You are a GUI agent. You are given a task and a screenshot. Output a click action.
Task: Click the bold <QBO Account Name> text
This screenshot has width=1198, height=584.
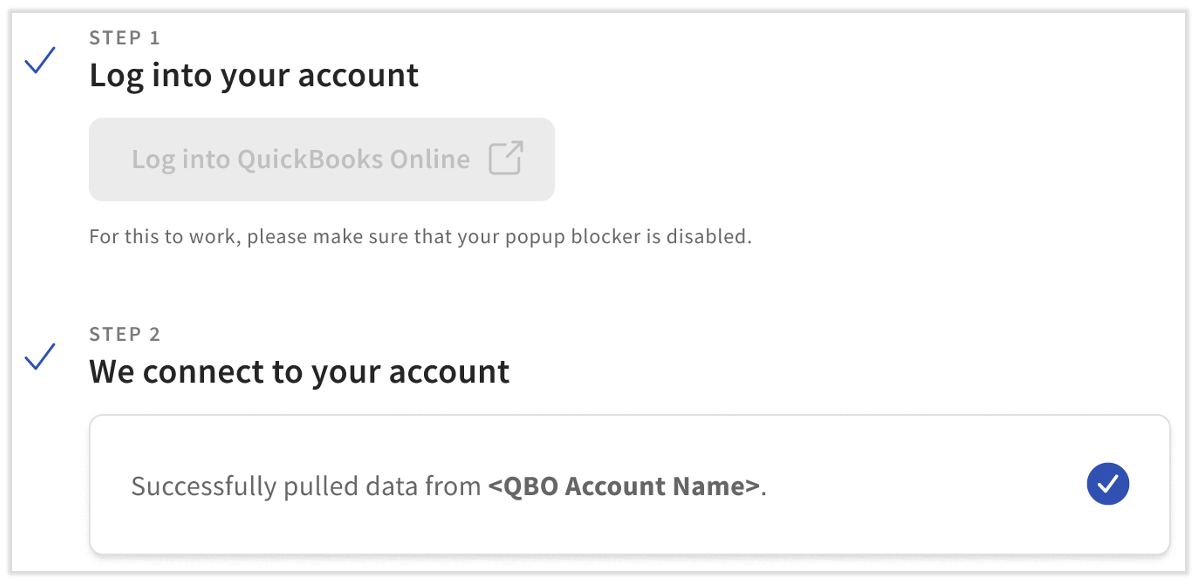(624, 487)
